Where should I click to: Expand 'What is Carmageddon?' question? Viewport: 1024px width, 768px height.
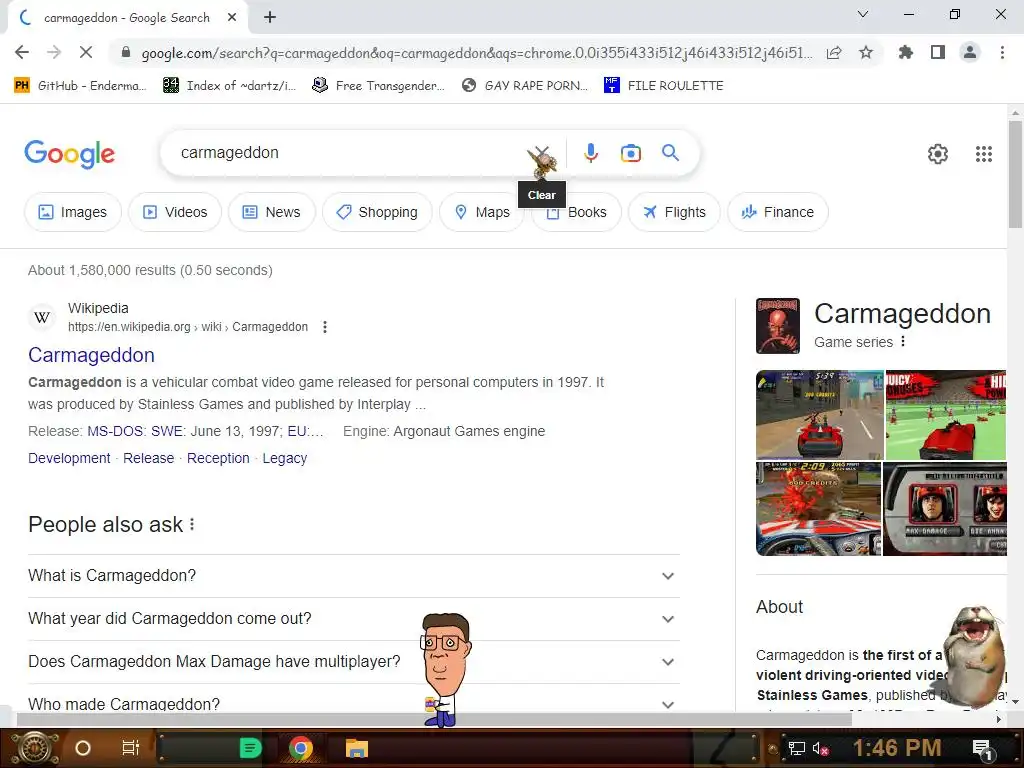(354, 576)
